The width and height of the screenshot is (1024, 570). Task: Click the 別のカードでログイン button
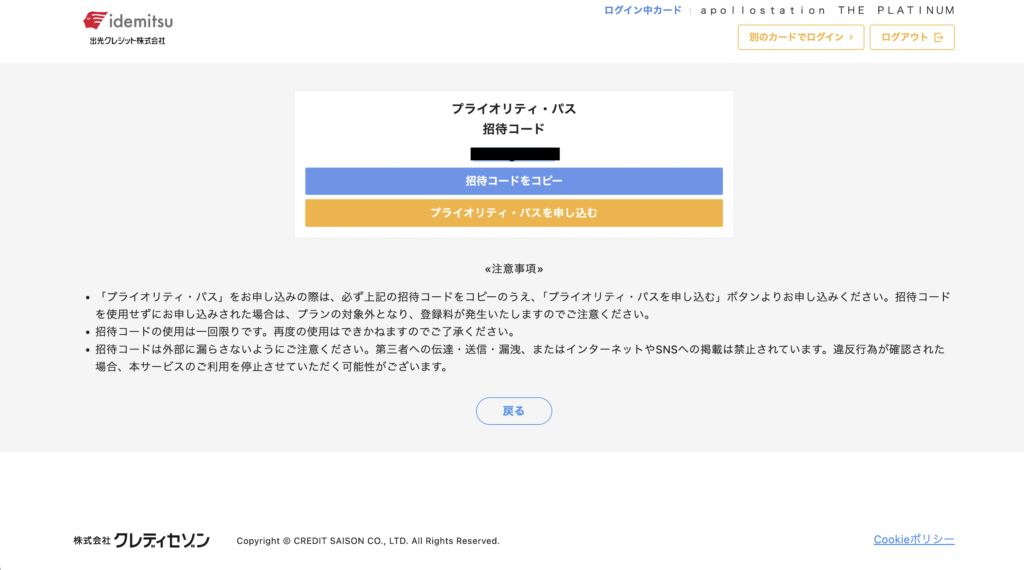[x=801, y=37]
